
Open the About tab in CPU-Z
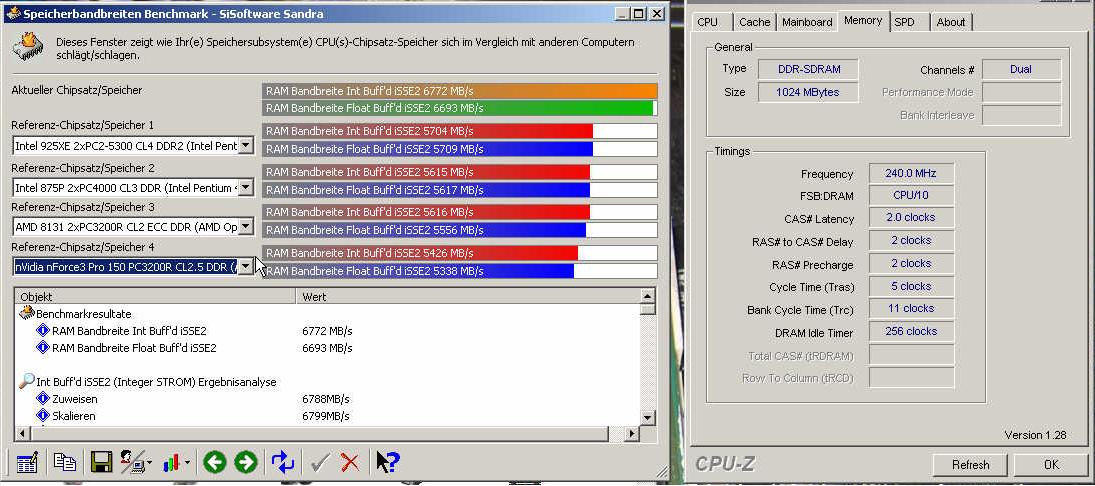coord(951,22)
